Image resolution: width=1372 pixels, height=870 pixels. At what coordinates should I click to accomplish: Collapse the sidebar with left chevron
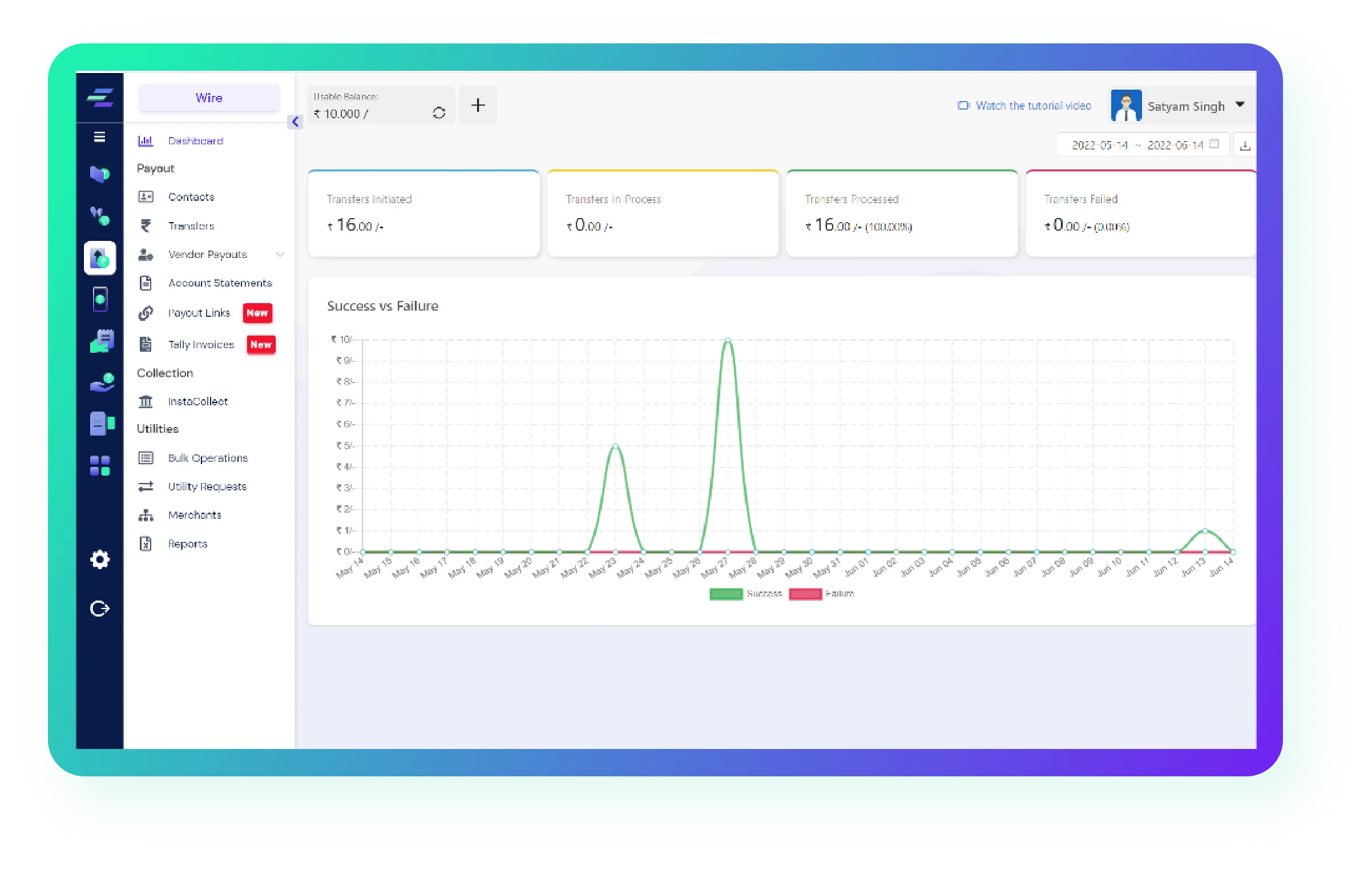295,122
